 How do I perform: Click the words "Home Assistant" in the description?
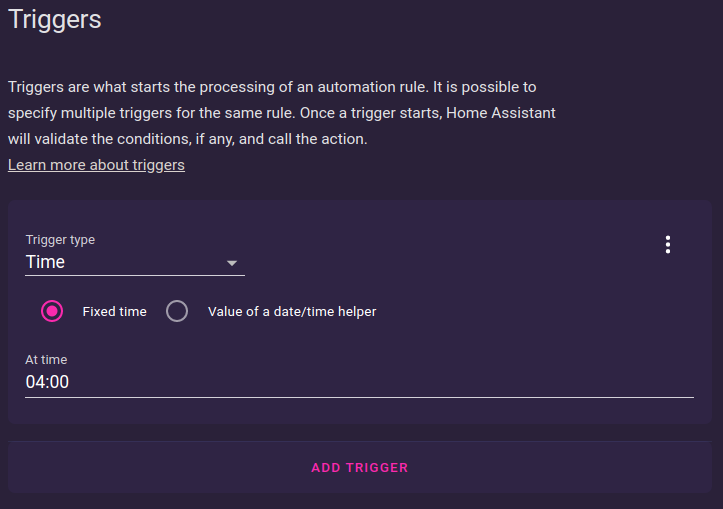coord(501,113)
